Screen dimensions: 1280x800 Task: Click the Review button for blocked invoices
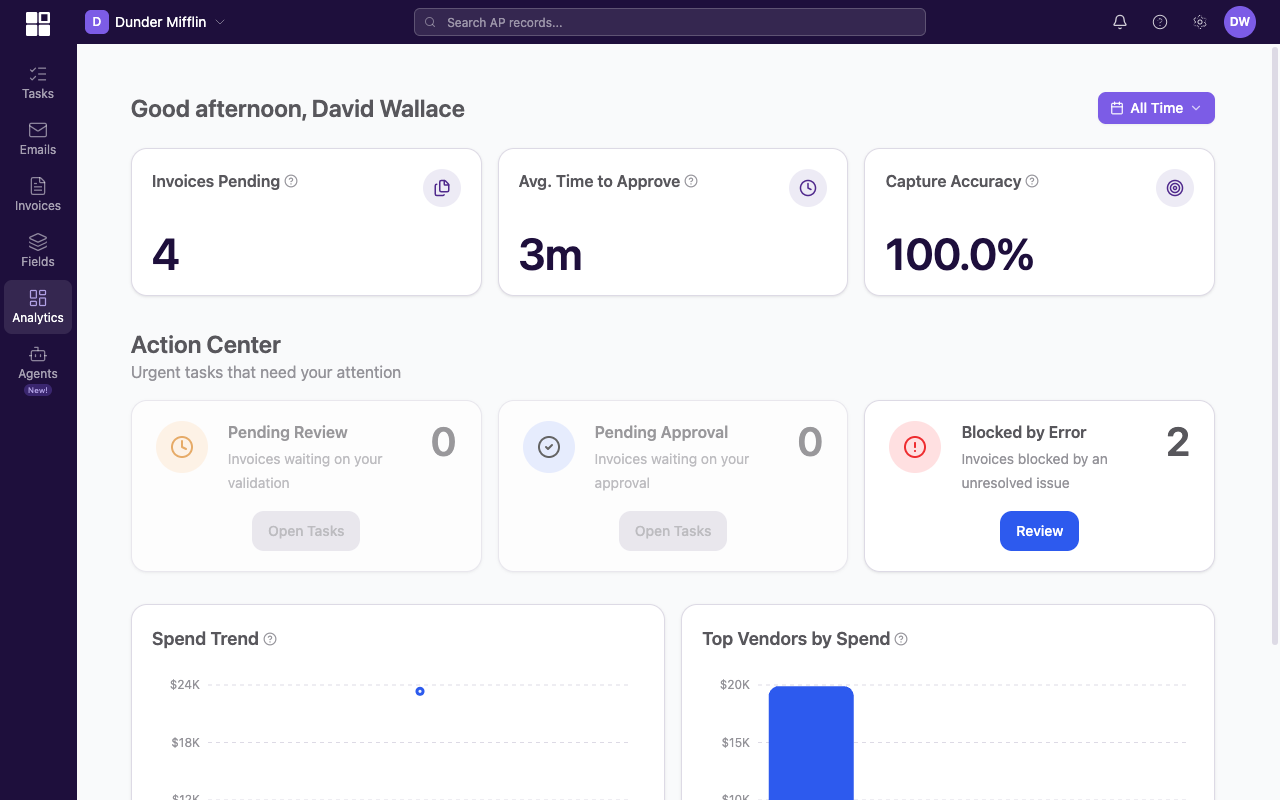click(x=1039, y=531)
